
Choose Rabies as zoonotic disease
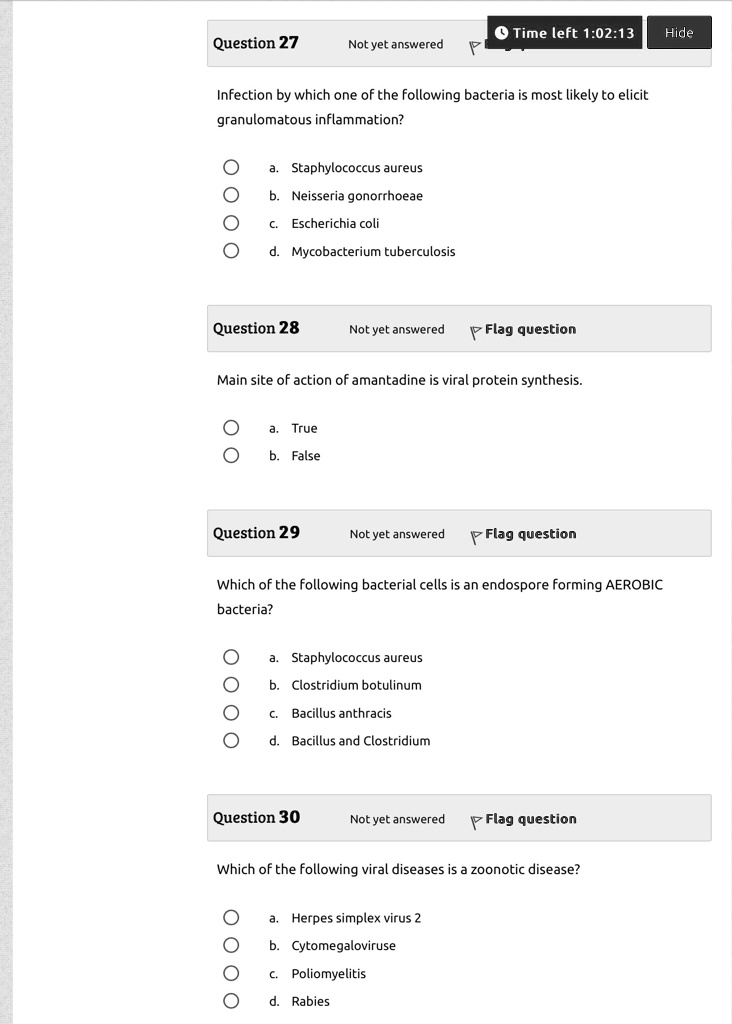(x=231, y=1000)
